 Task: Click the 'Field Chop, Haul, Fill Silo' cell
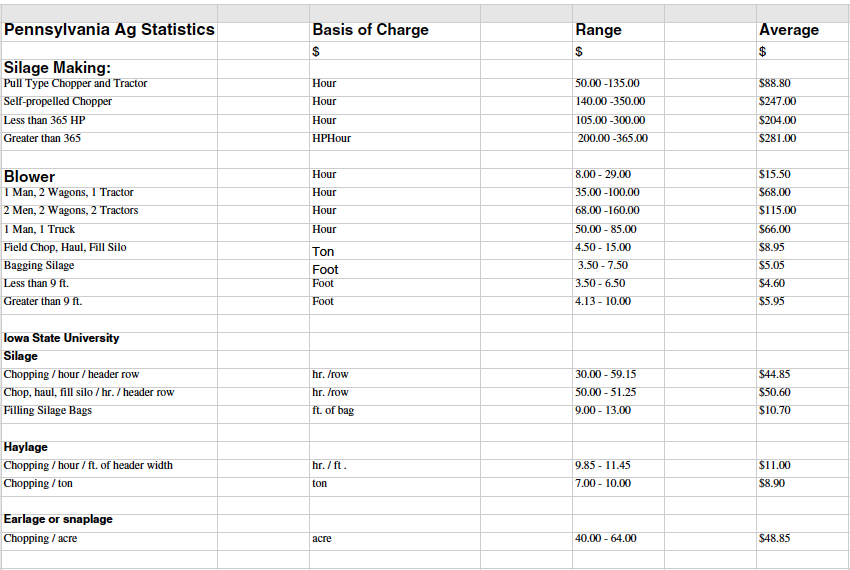click(65, 248)
